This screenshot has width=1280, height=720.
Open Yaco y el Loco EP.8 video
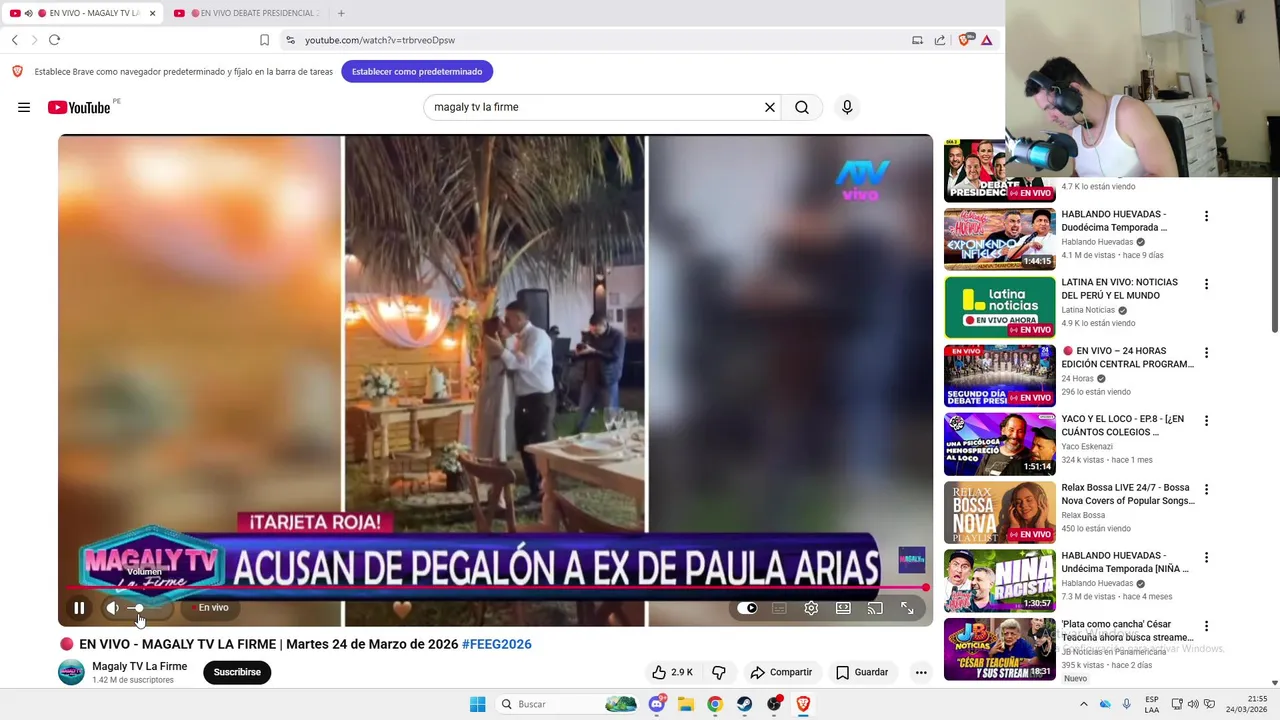click(x=1000, y=444)
